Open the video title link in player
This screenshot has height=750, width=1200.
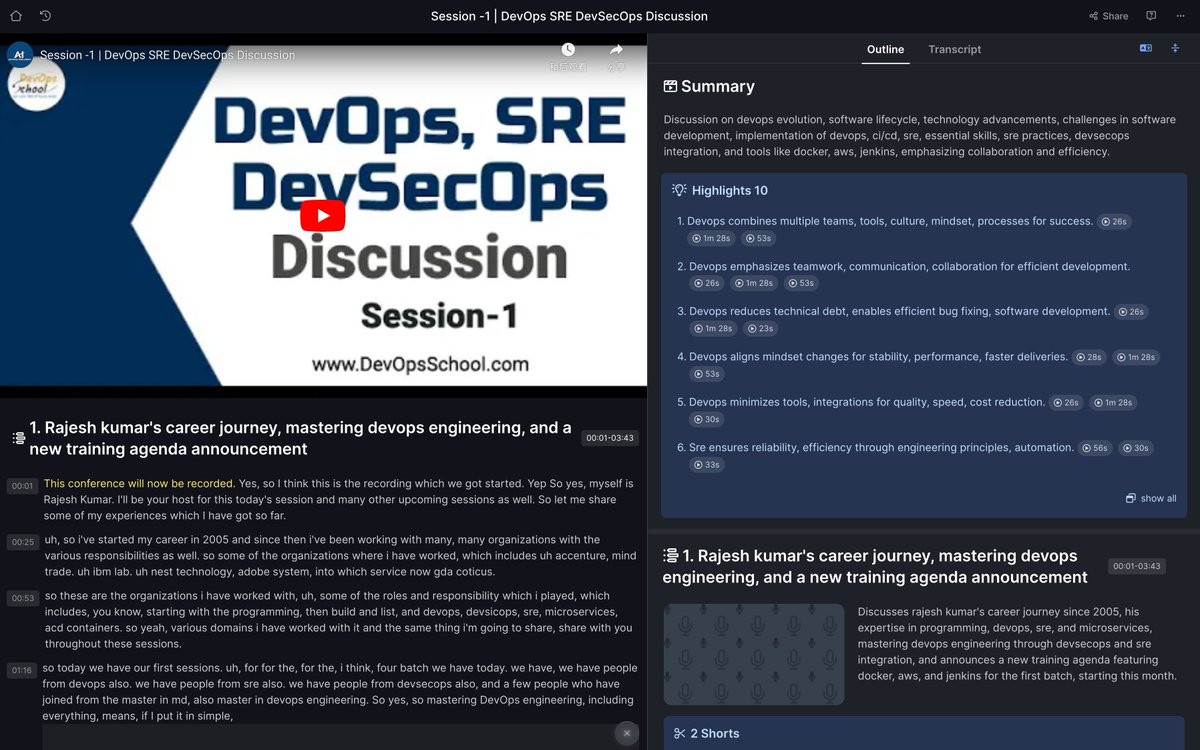[167, 55]
